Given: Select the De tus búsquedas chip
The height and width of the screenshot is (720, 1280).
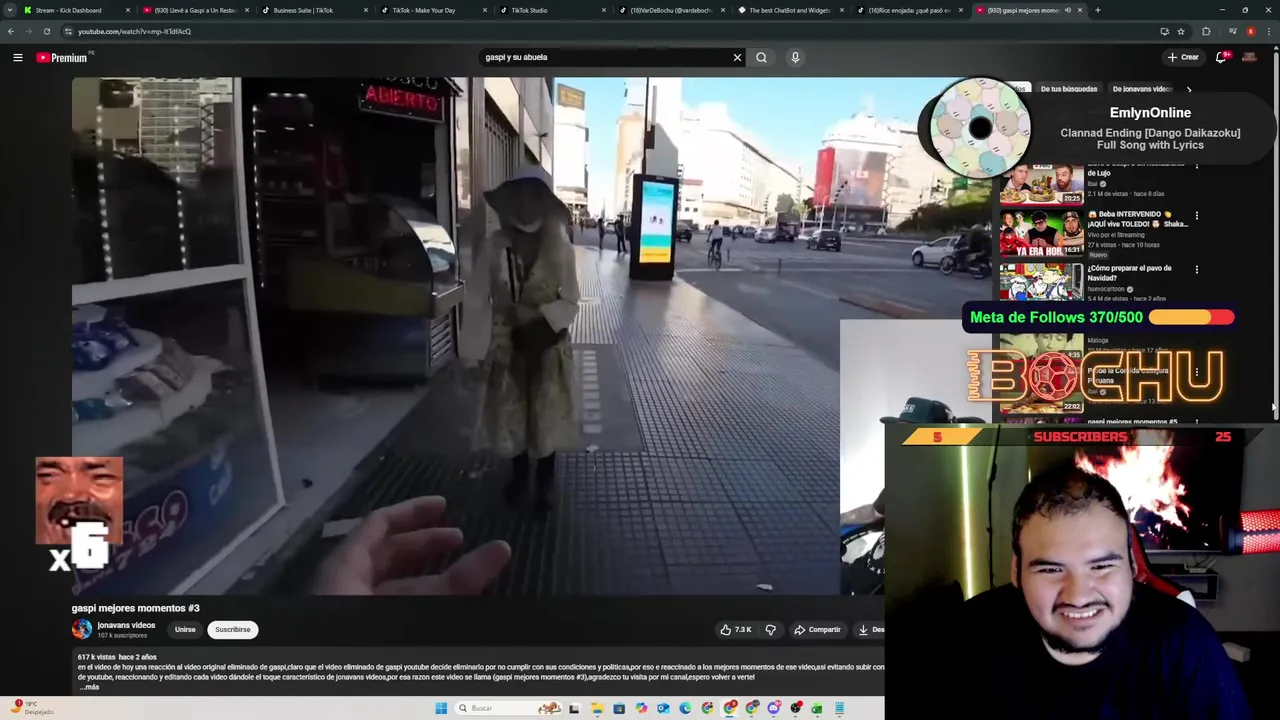Looking at the screenshot, I should [1069, 89].
